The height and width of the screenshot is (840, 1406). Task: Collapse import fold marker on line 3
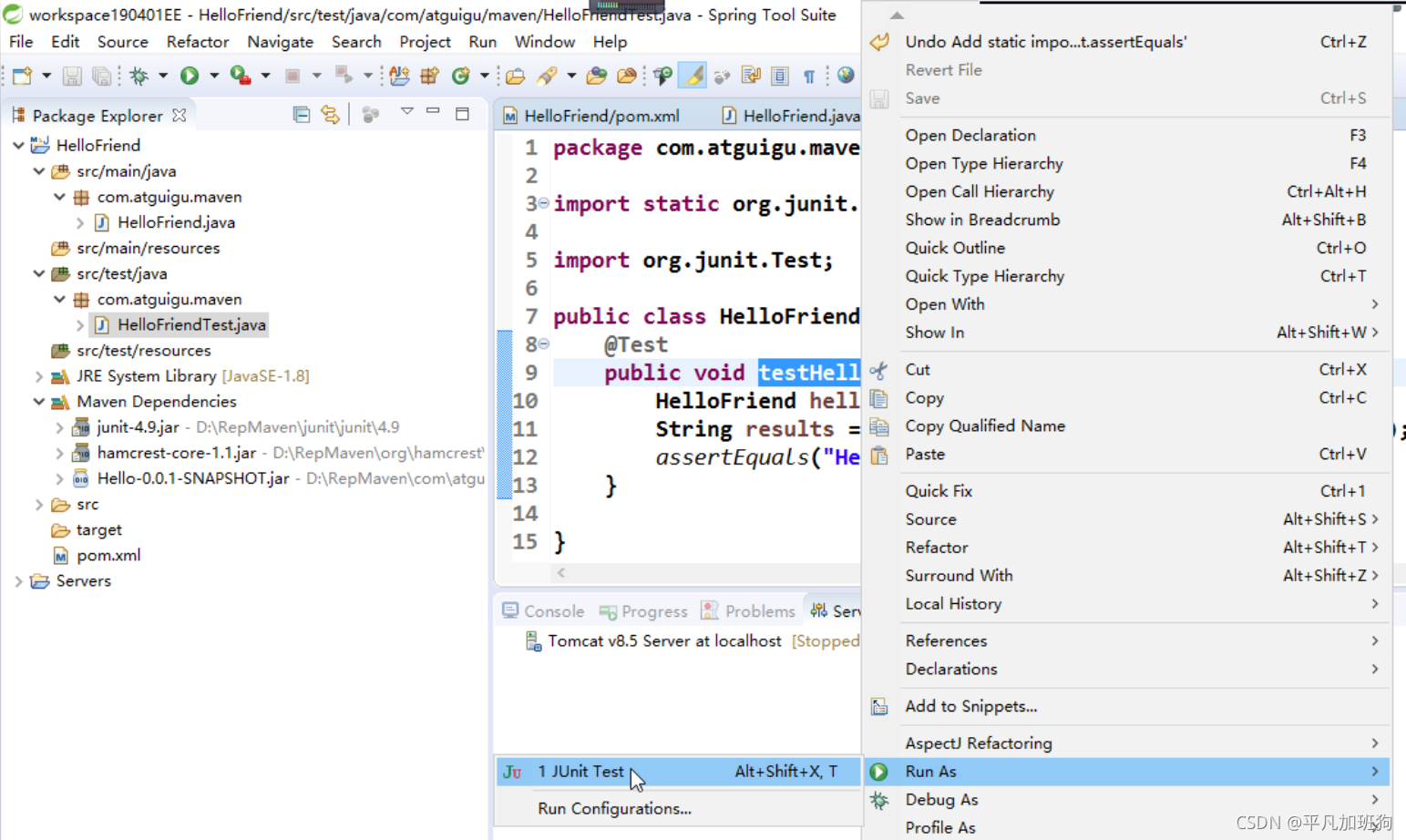pyautogui.click(x=544, y=203)
